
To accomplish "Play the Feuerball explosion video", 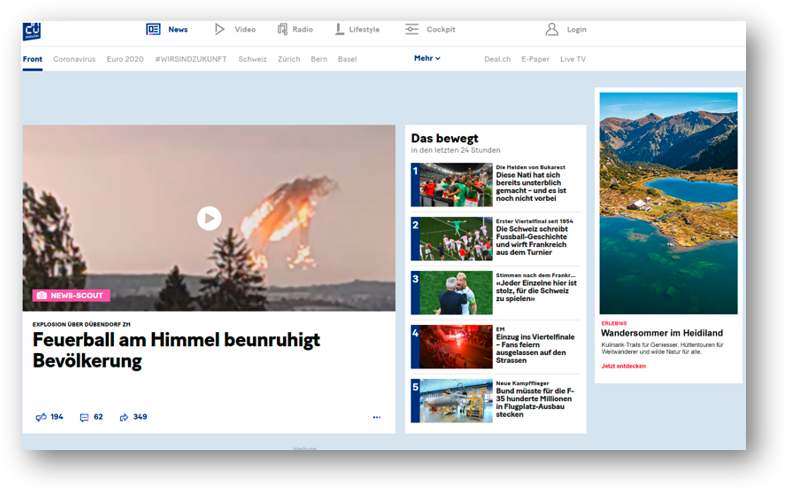I will 208,218.
